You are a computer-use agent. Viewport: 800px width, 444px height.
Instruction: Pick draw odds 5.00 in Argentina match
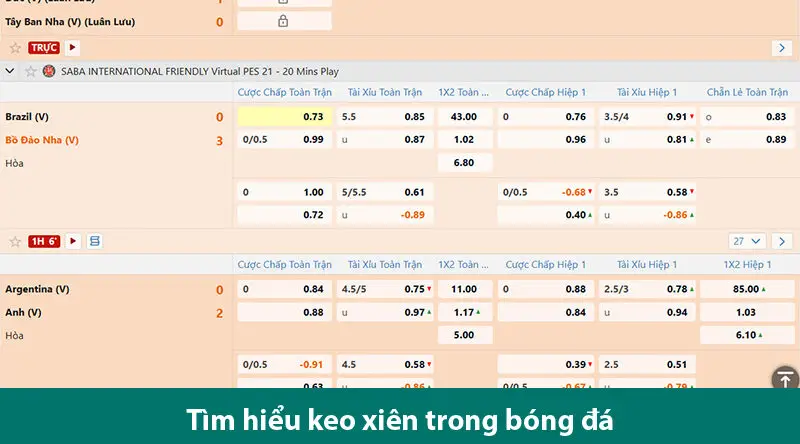pos(464,335)
